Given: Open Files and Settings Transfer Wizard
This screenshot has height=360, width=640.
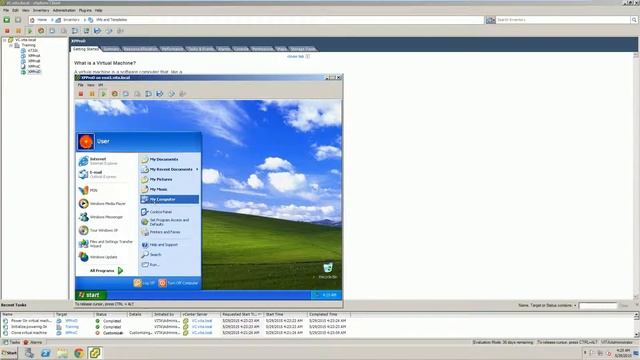Looking at the screenshot, I should [x=106, y=244].
